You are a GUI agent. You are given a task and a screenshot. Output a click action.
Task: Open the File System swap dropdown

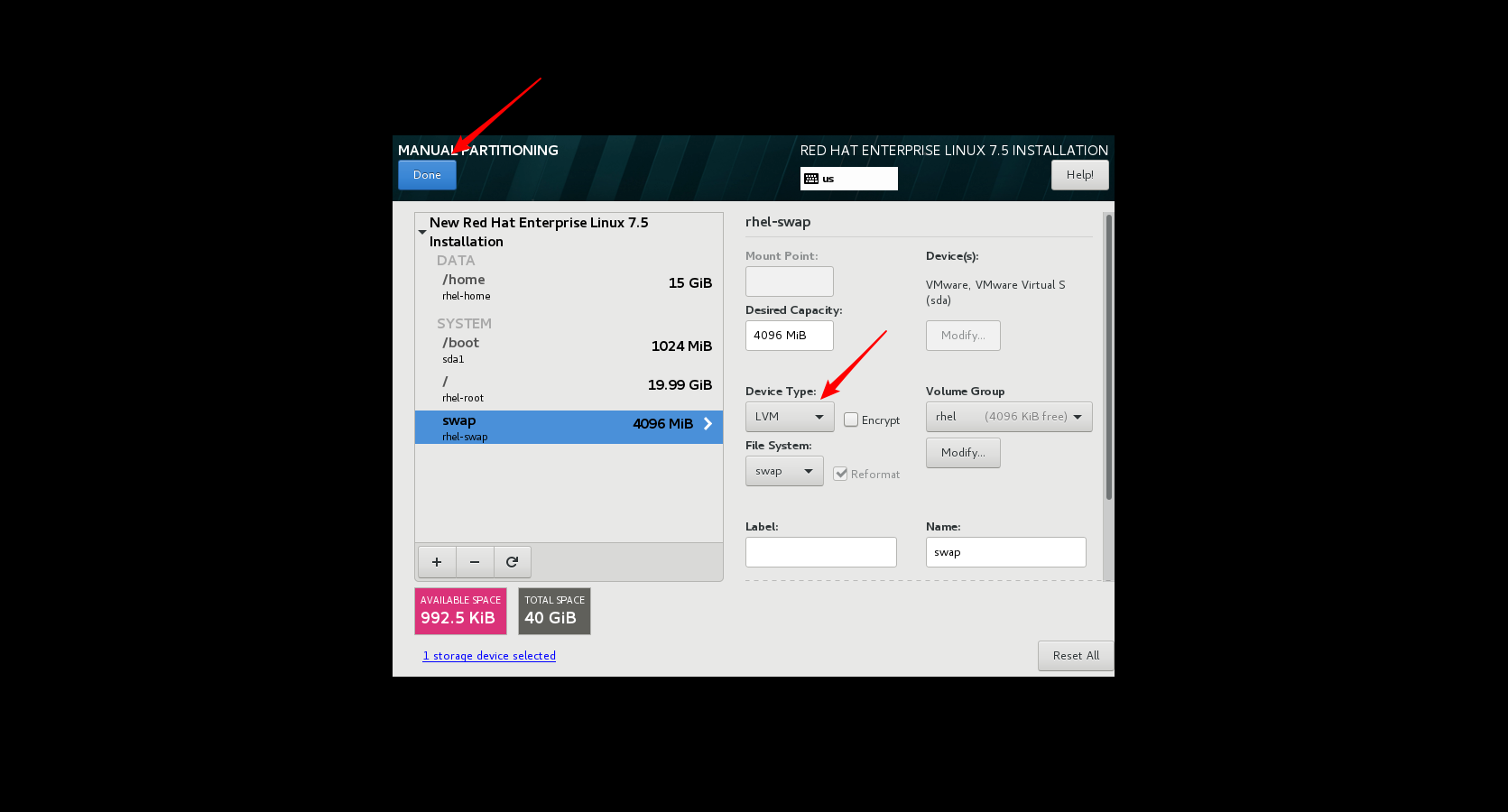point(784,471)
